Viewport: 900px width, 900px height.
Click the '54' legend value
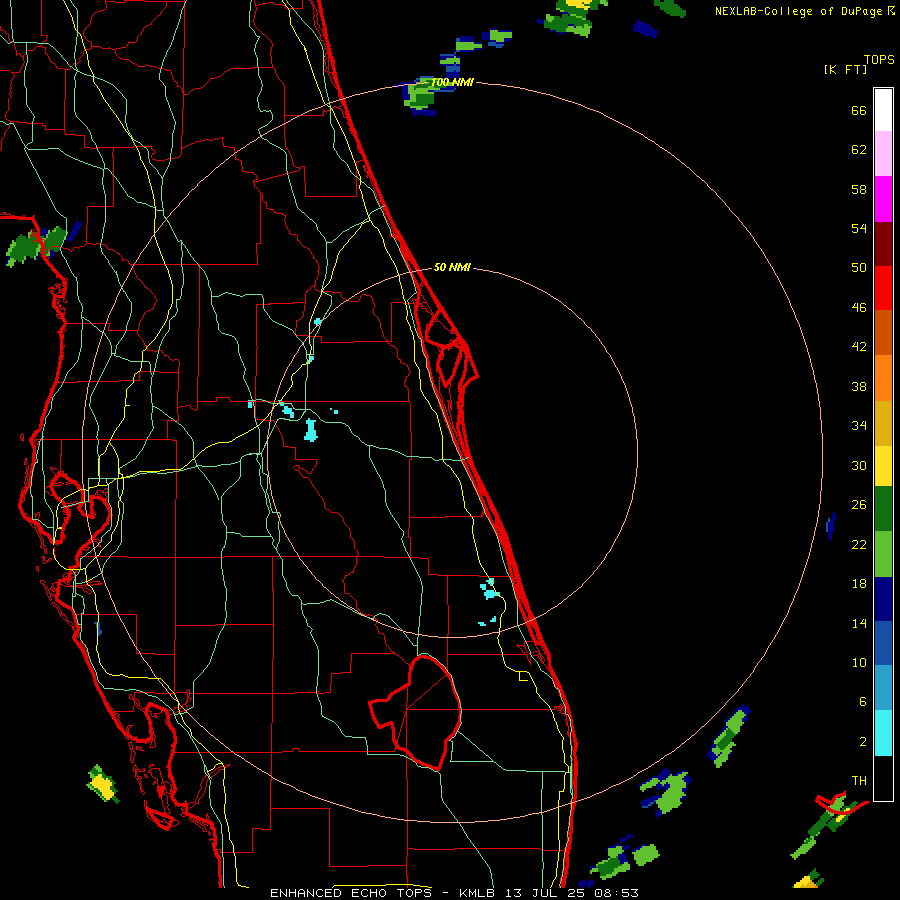click(x=859, y=228)
